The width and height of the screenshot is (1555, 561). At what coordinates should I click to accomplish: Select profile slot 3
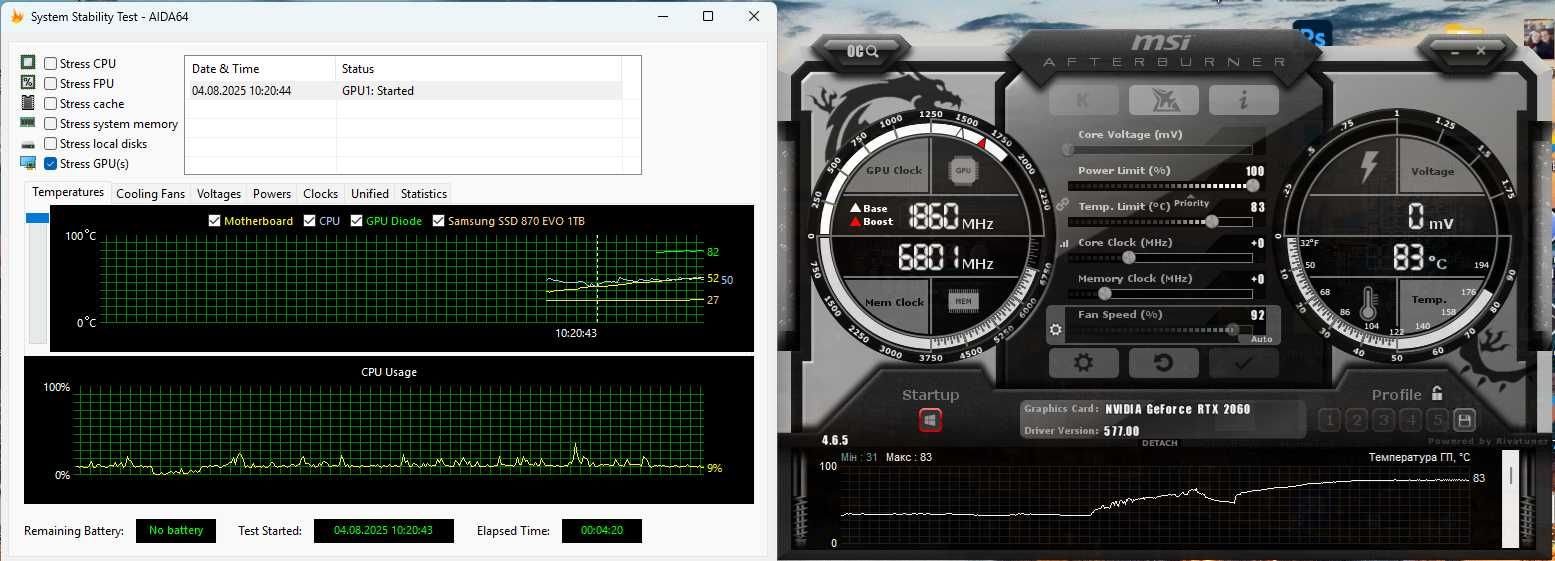tap(1383, 420)
